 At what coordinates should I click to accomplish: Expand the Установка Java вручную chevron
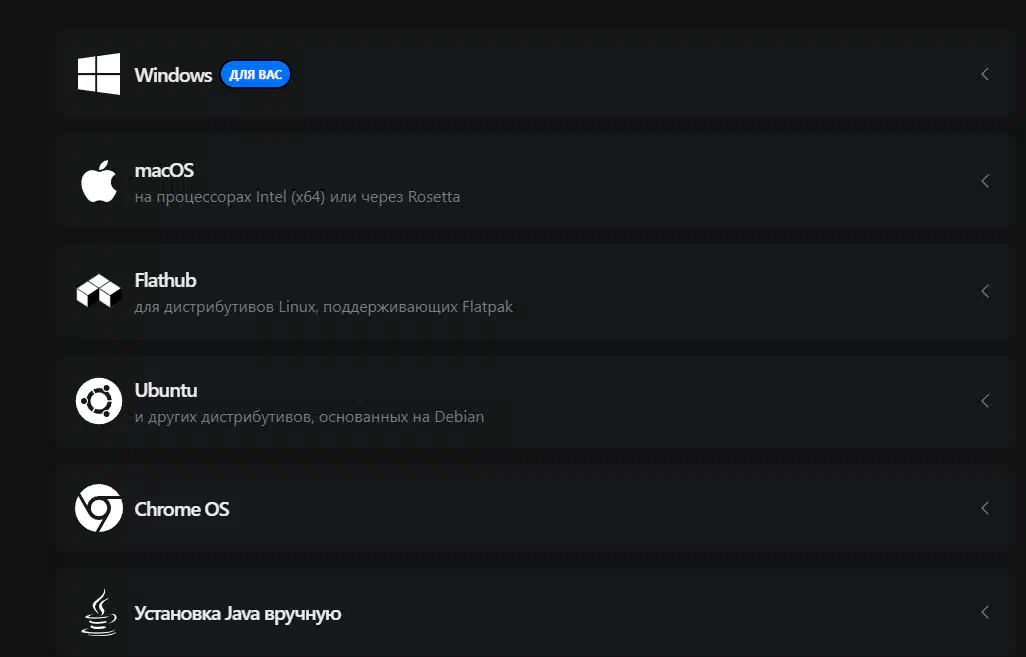[985, 613]
